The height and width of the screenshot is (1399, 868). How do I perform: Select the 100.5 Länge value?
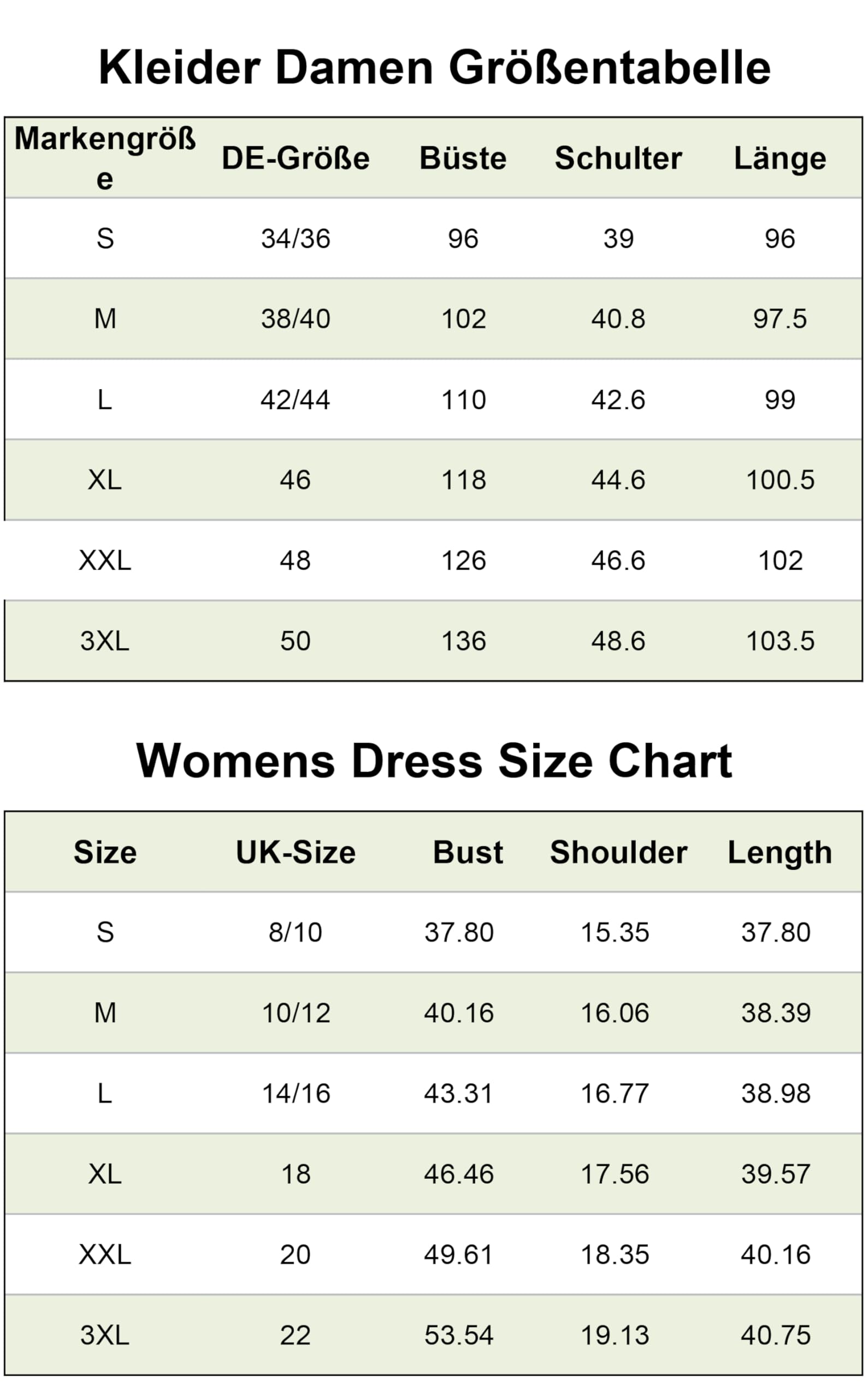pyautogui.click(x=780, y=480)
